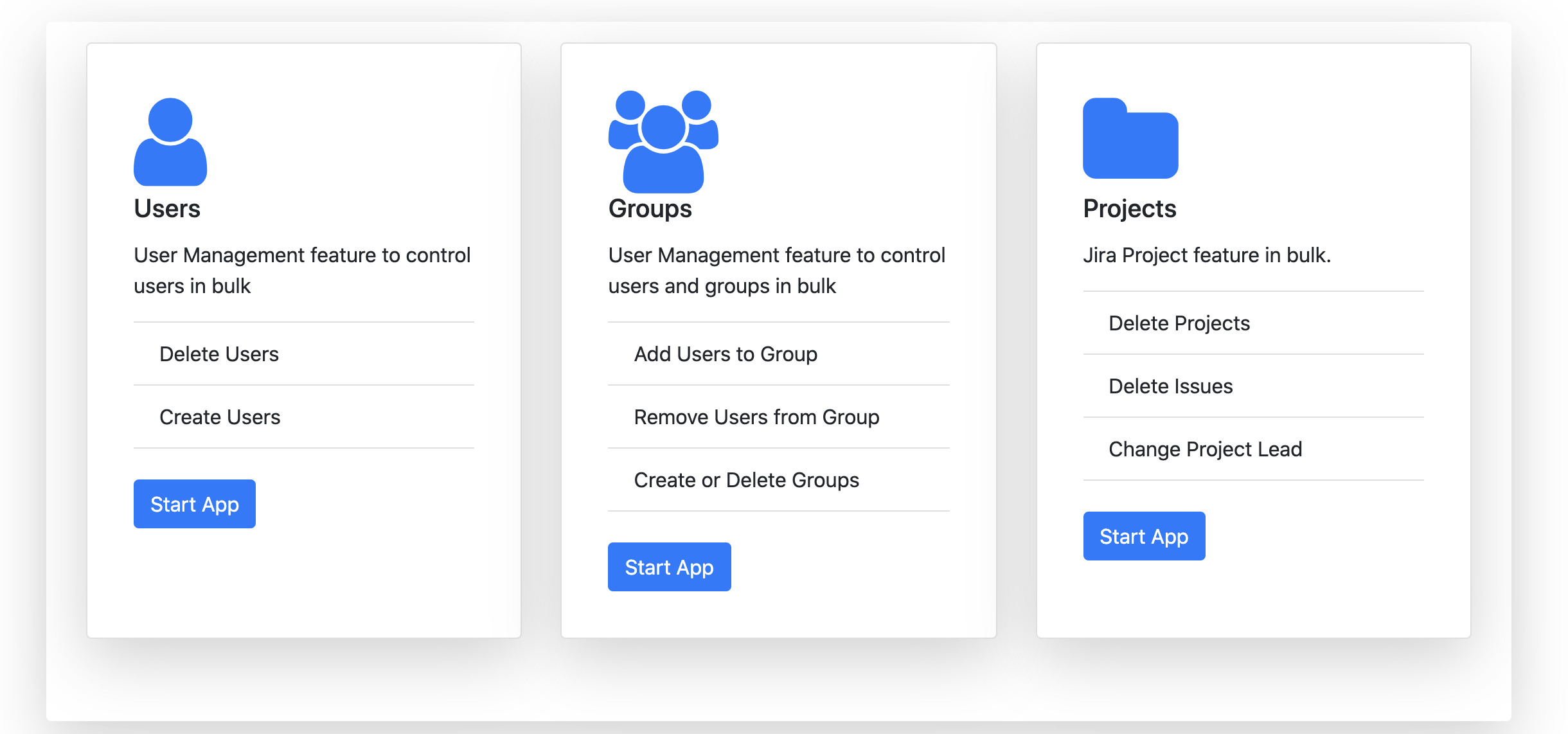The width and height of the screenshot is (1568, 734).
Task: Select the Delete Issues list item
Action: click(x=1170, y=386)
